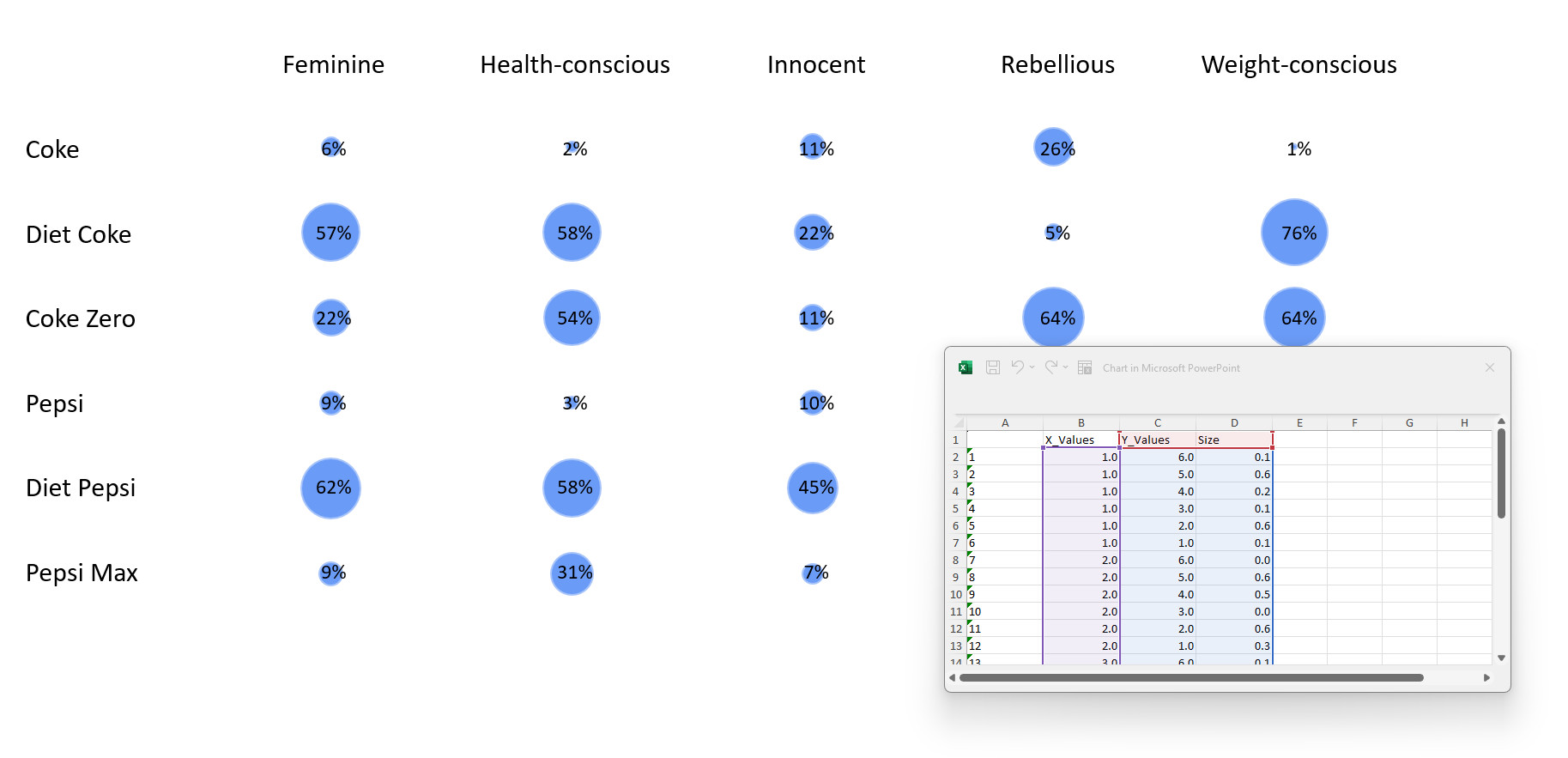This screenshot has width=1568, height=758.
Task: Click cell D2 containing 0.1
Action: (x=1235, y=458)
